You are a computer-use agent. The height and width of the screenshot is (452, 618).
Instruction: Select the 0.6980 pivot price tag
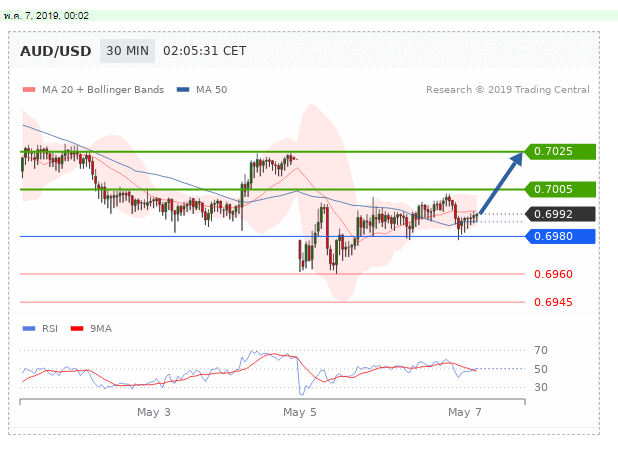click(x=560, y=236)
